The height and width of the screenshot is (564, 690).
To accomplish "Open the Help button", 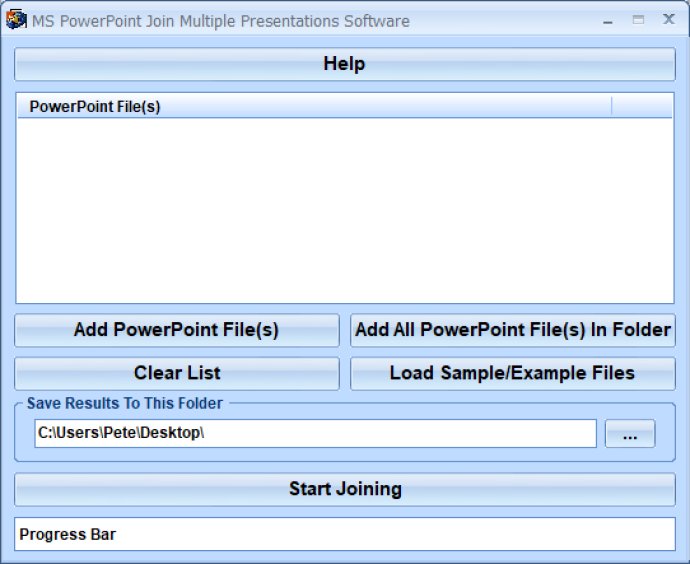I will (x=345, y=64).
